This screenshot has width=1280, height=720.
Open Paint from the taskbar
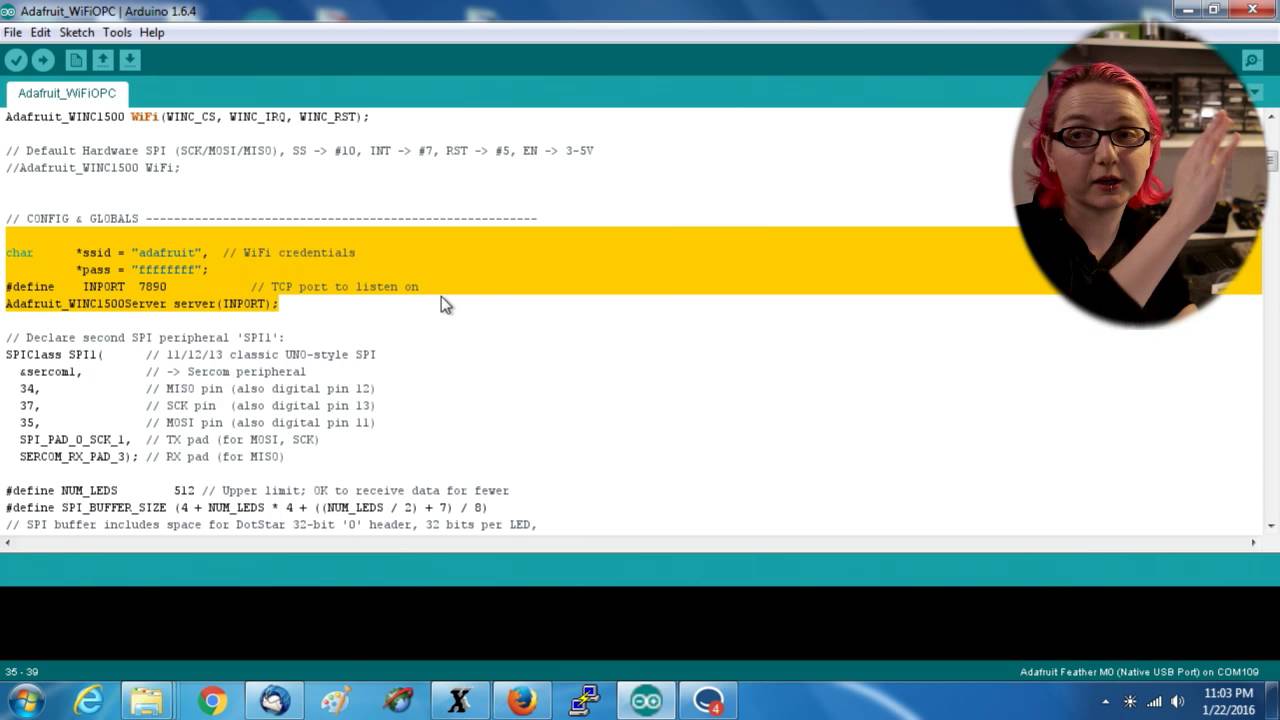tap(335, 701)
